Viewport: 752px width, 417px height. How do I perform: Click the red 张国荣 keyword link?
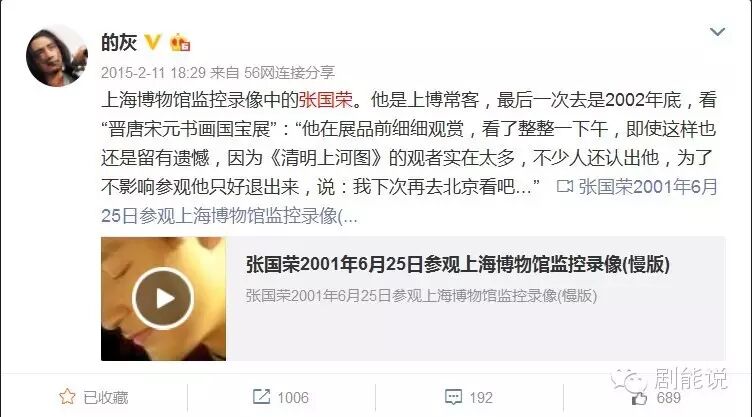326,100
